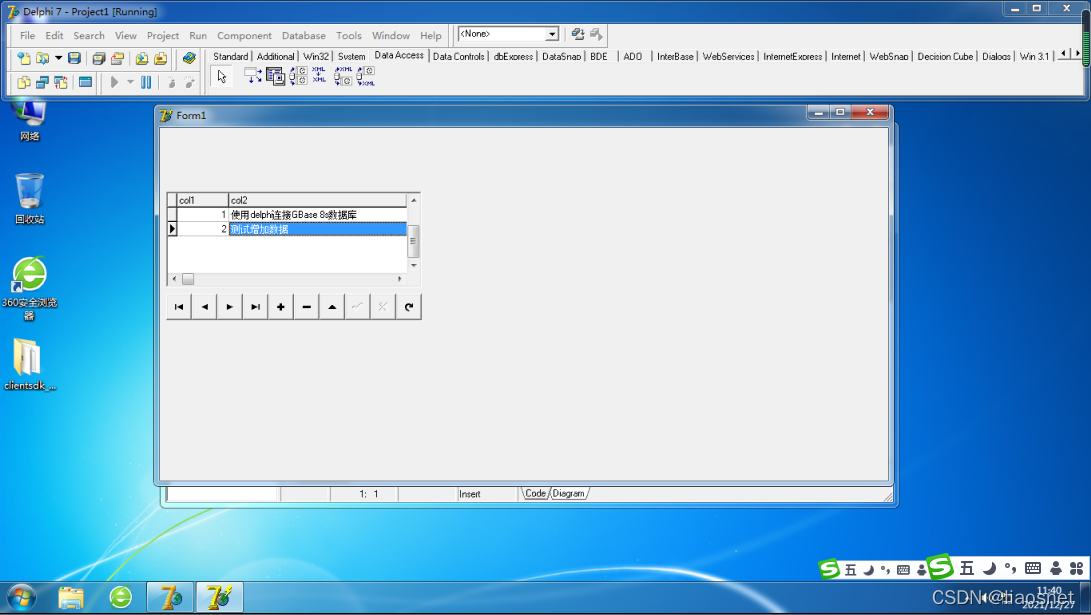Click the Toggle Form/Unit icon

(61, 82)
